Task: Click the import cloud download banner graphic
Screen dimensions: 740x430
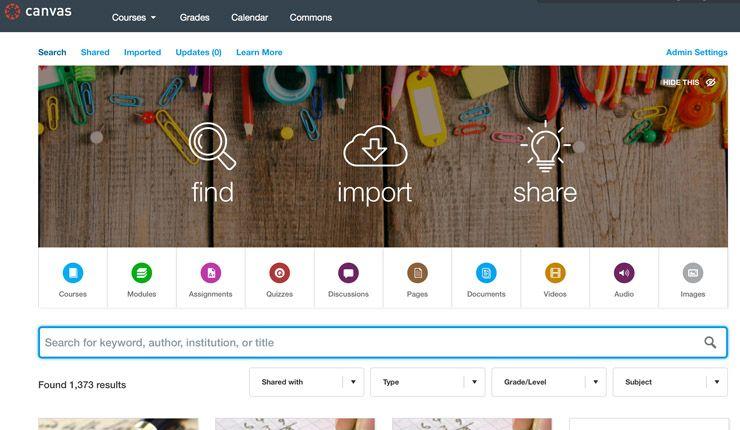Action: [375, 146]
